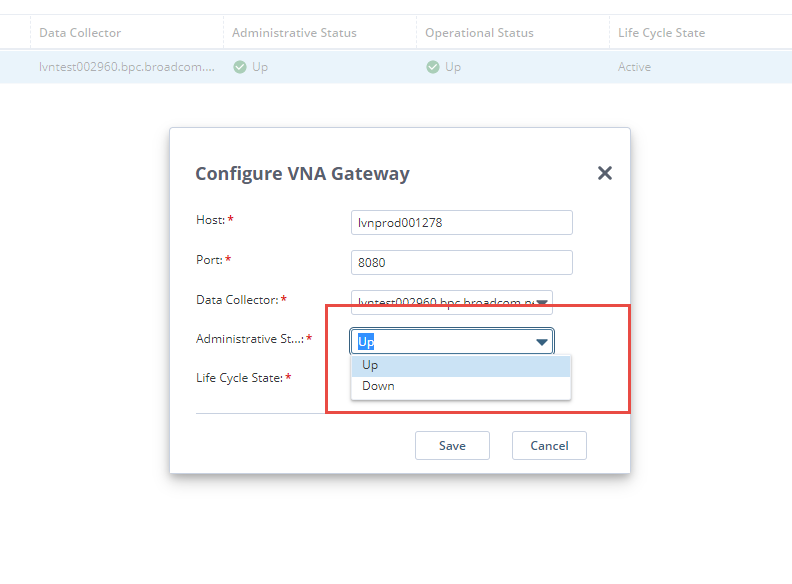Select the lvntest002960 data collector table row
The height and width of the screenshot is (584, 792).
125,67
